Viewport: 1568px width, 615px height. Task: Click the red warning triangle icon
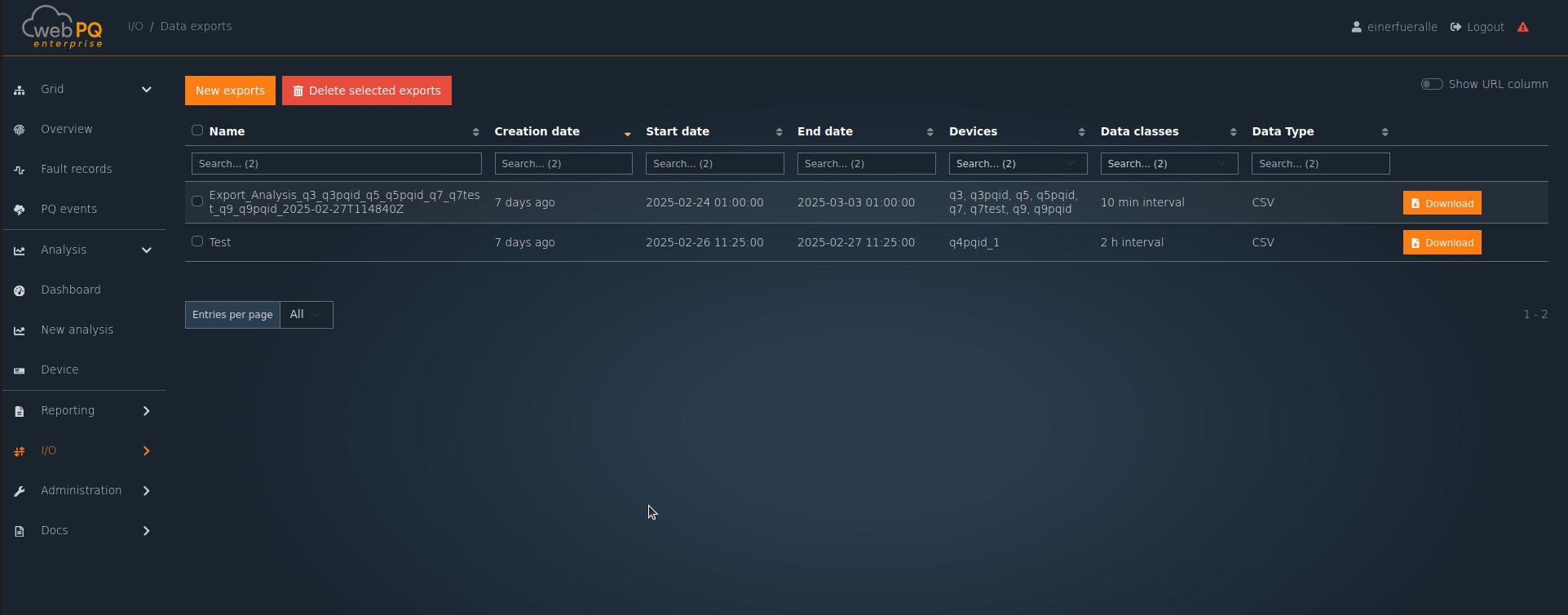(x=1522, y=27)
